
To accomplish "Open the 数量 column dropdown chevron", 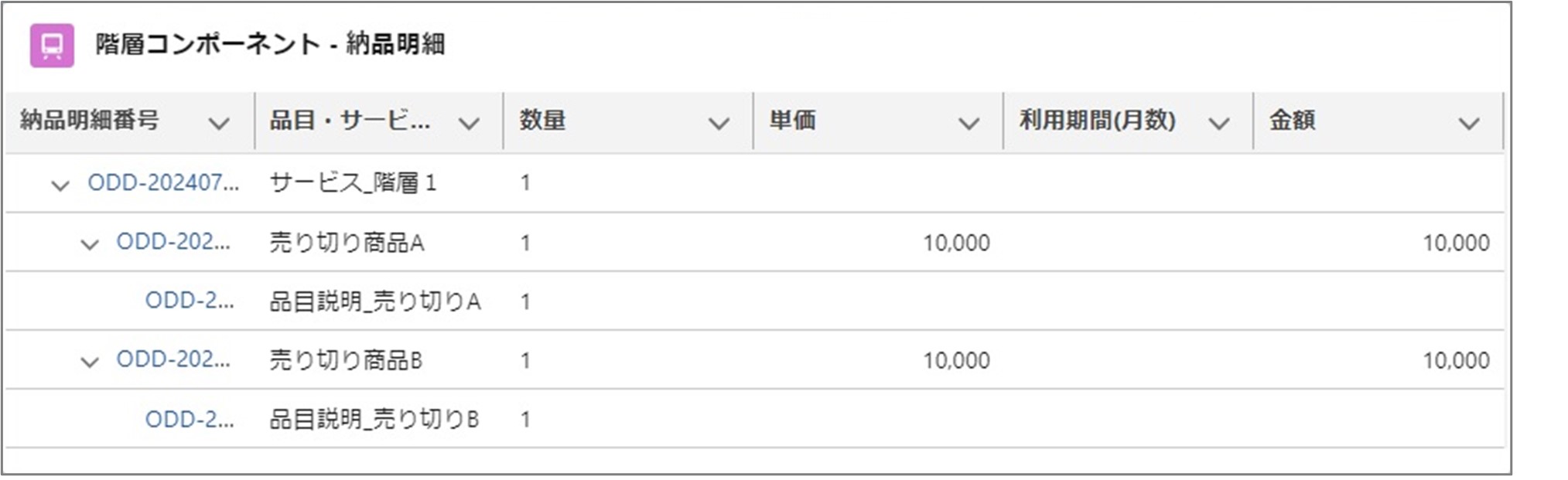I will pos(719,123).
